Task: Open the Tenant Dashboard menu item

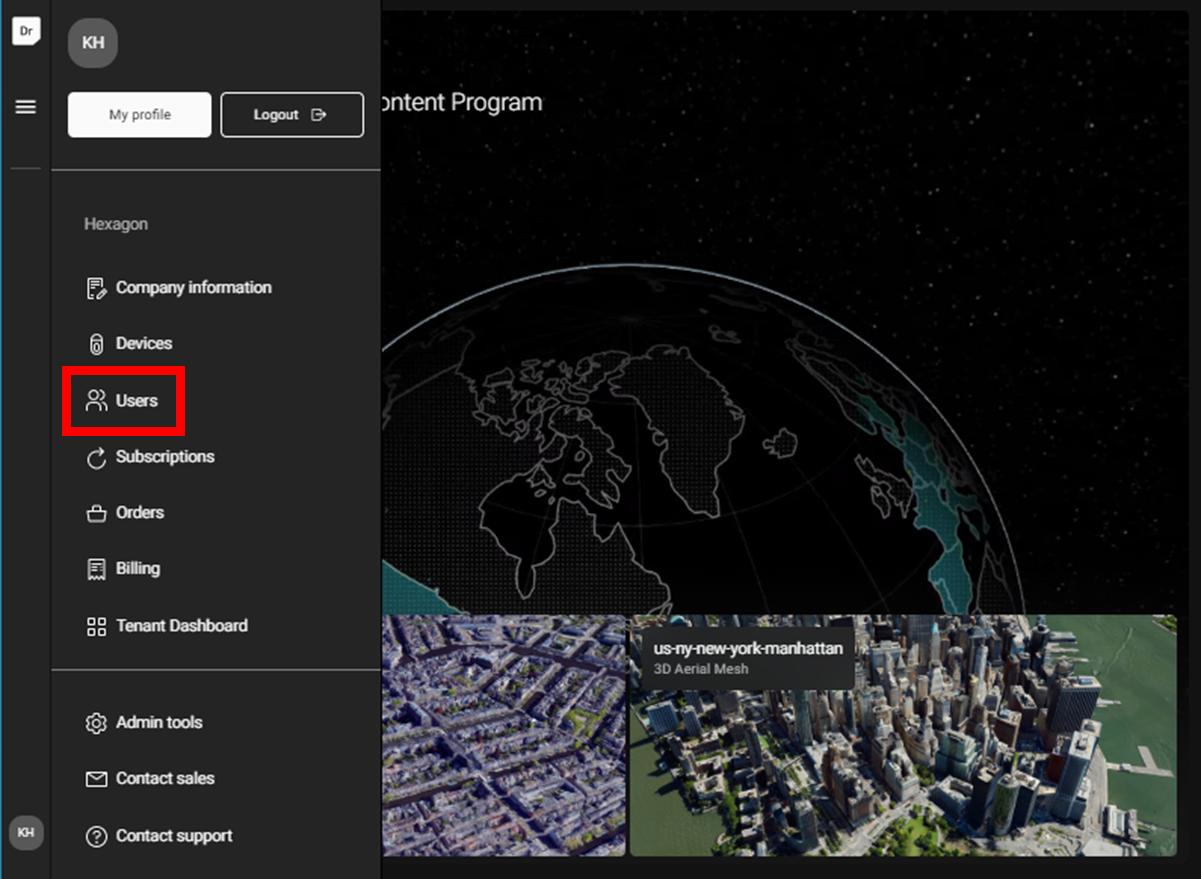Action: click(181, 626)
